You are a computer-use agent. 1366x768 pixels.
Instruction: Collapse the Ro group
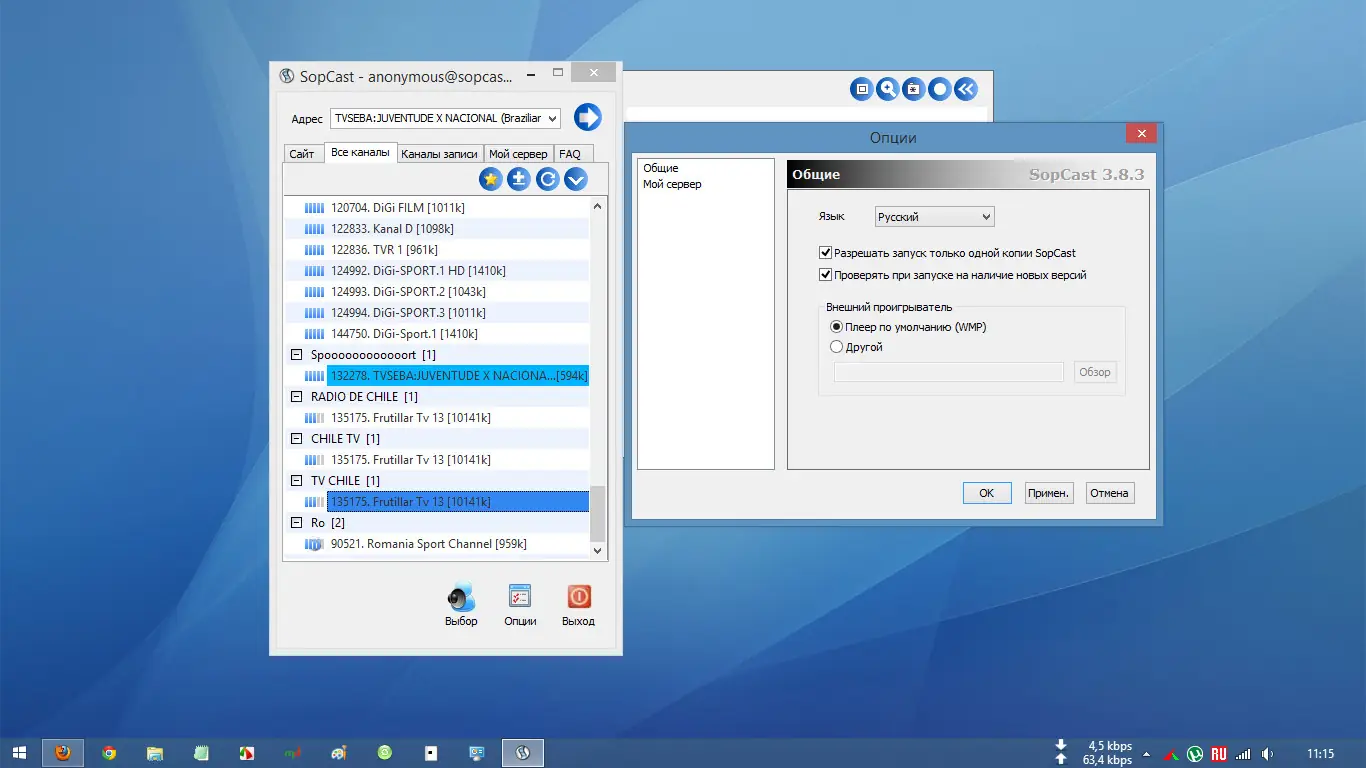(x=297, y=523)
